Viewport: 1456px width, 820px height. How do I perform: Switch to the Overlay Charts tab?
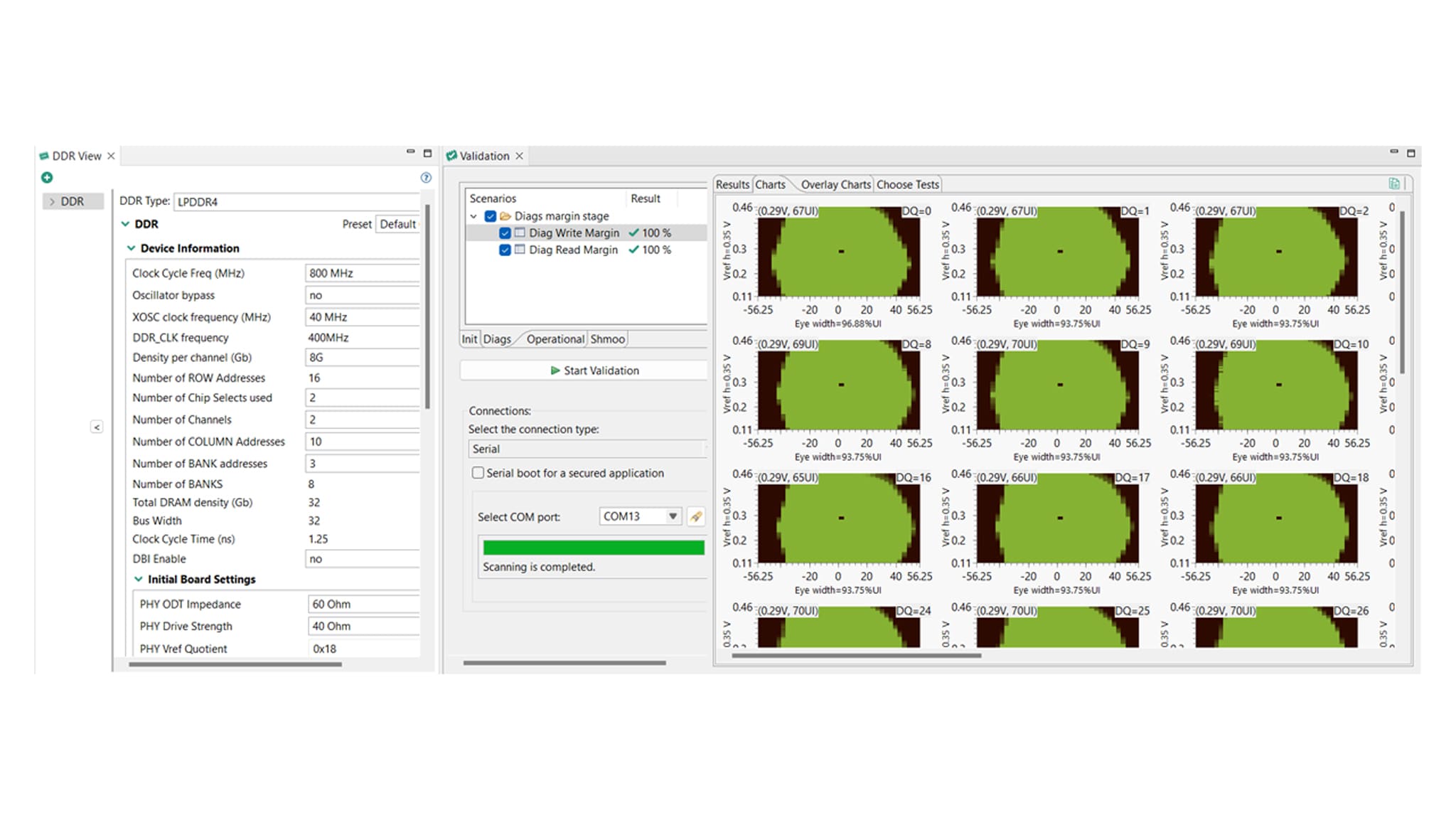835,185
